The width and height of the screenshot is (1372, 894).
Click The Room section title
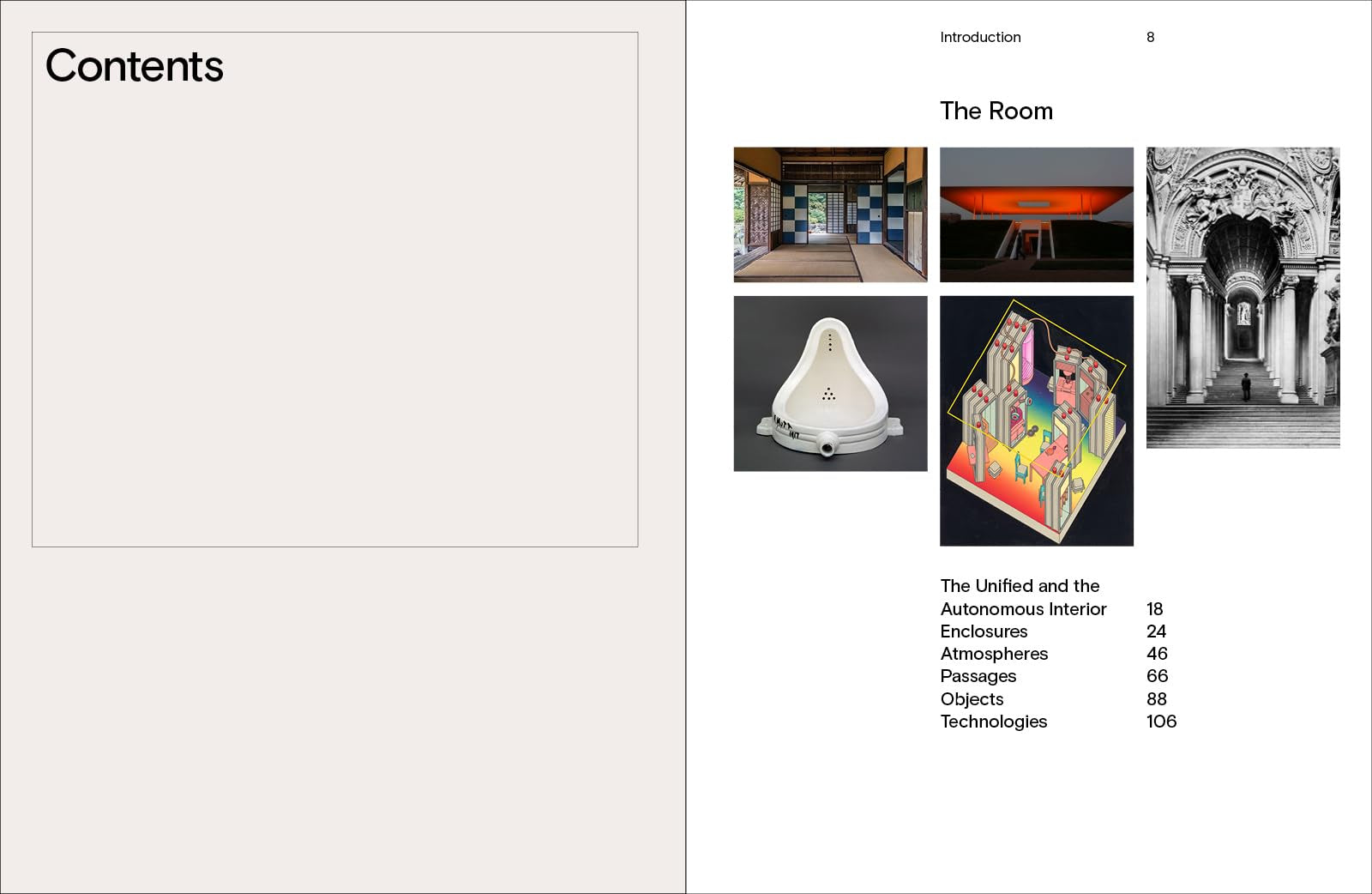(996, 111)
